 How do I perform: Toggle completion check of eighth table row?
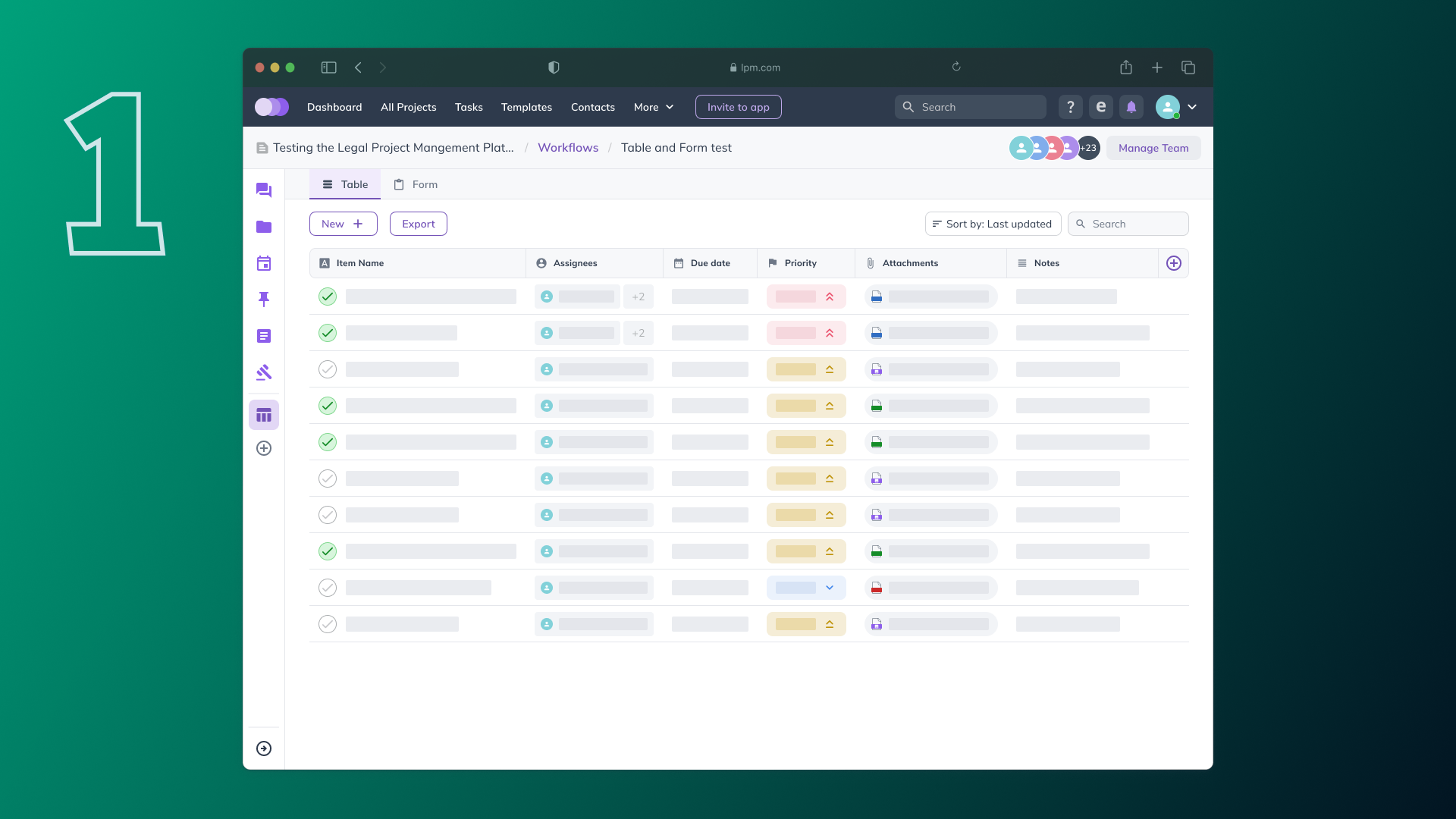328,551
